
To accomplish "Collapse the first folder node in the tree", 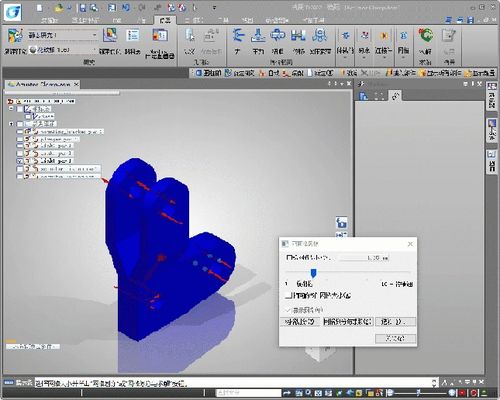I will 11,109.
